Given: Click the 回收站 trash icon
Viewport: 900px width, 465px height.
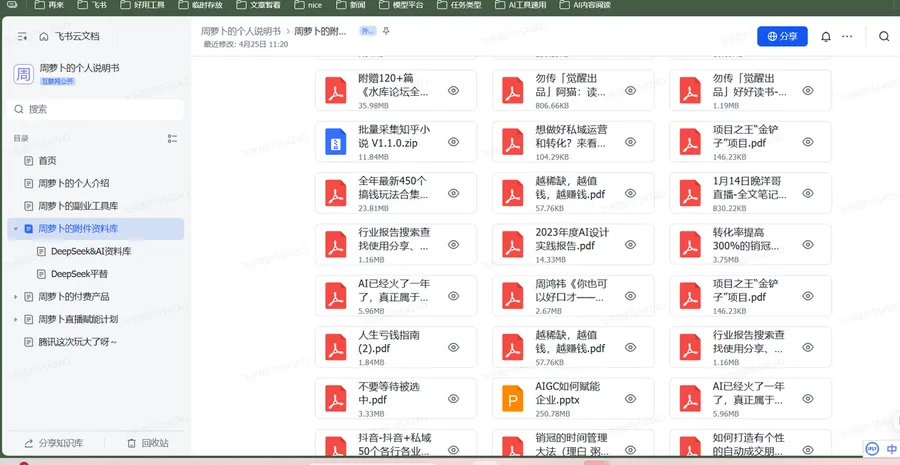Looking at the screenshot, I should point(131,443).
